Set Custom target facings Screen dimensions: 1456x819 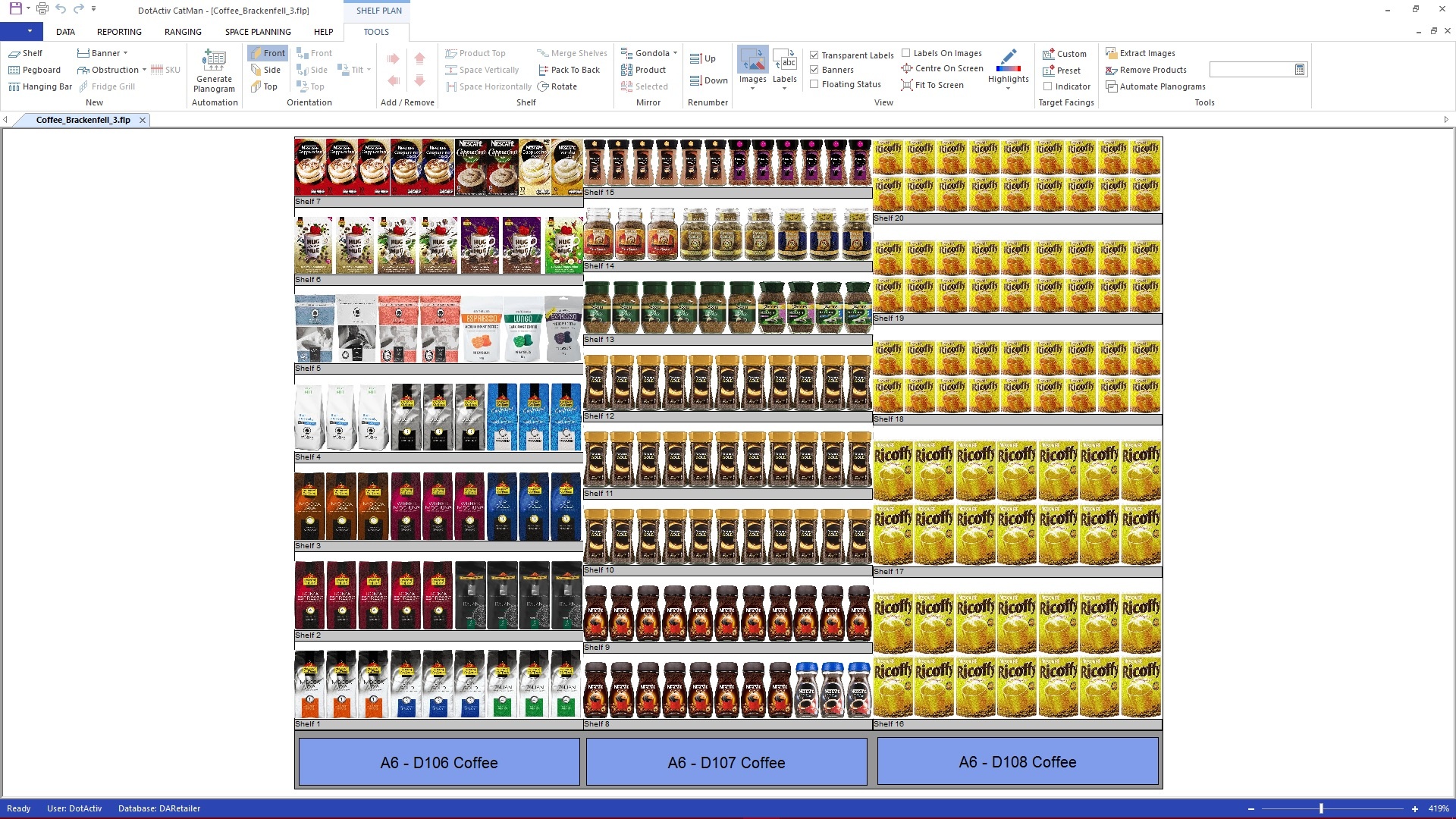(1065, 54)
